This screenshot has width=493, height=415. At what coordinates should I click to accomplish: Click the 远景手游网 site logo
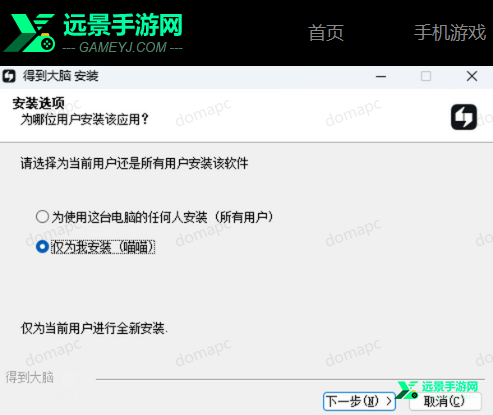93,33
